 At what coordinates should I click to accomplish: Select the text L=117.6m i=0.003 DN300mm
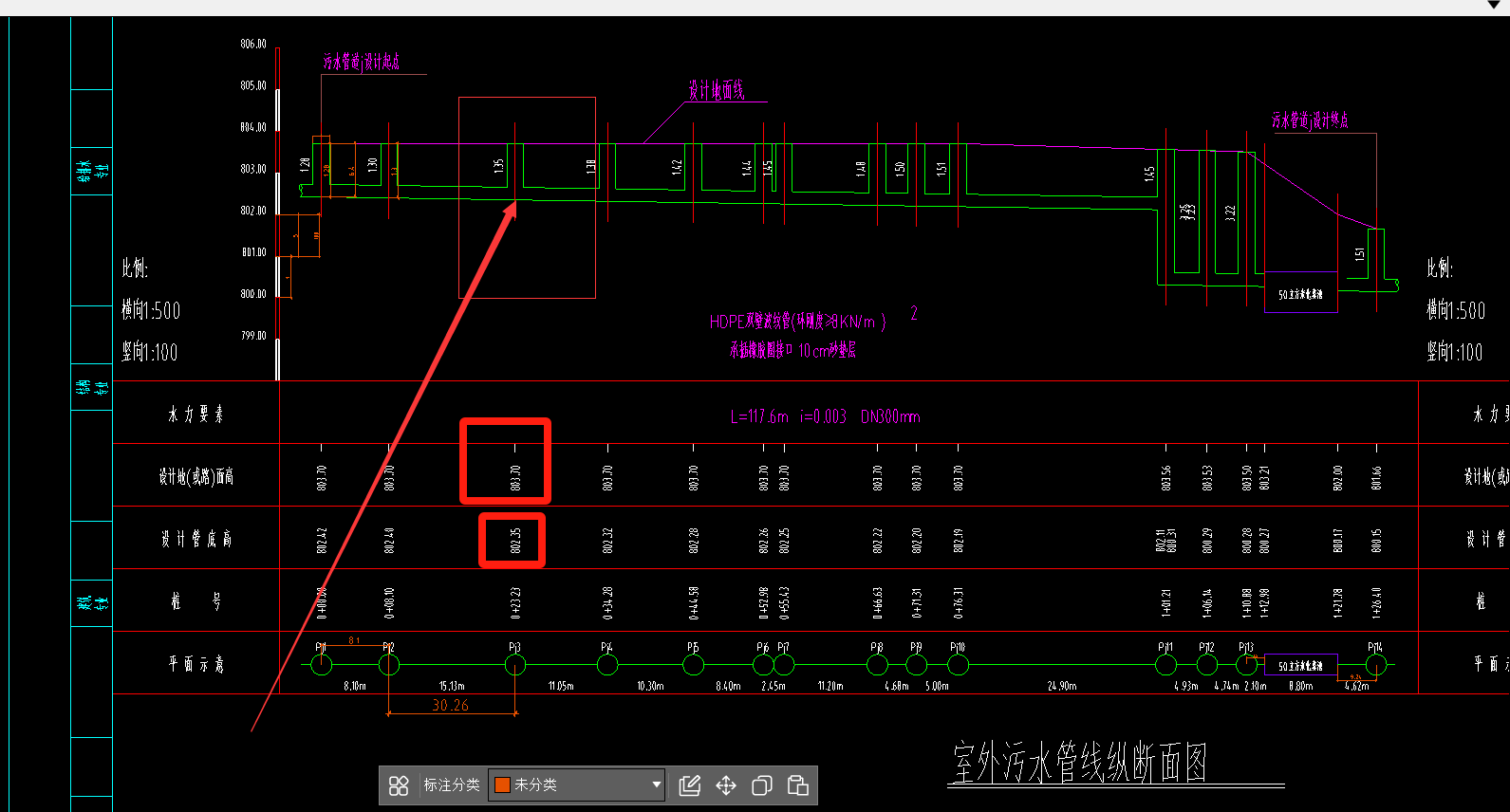[826, 416]
